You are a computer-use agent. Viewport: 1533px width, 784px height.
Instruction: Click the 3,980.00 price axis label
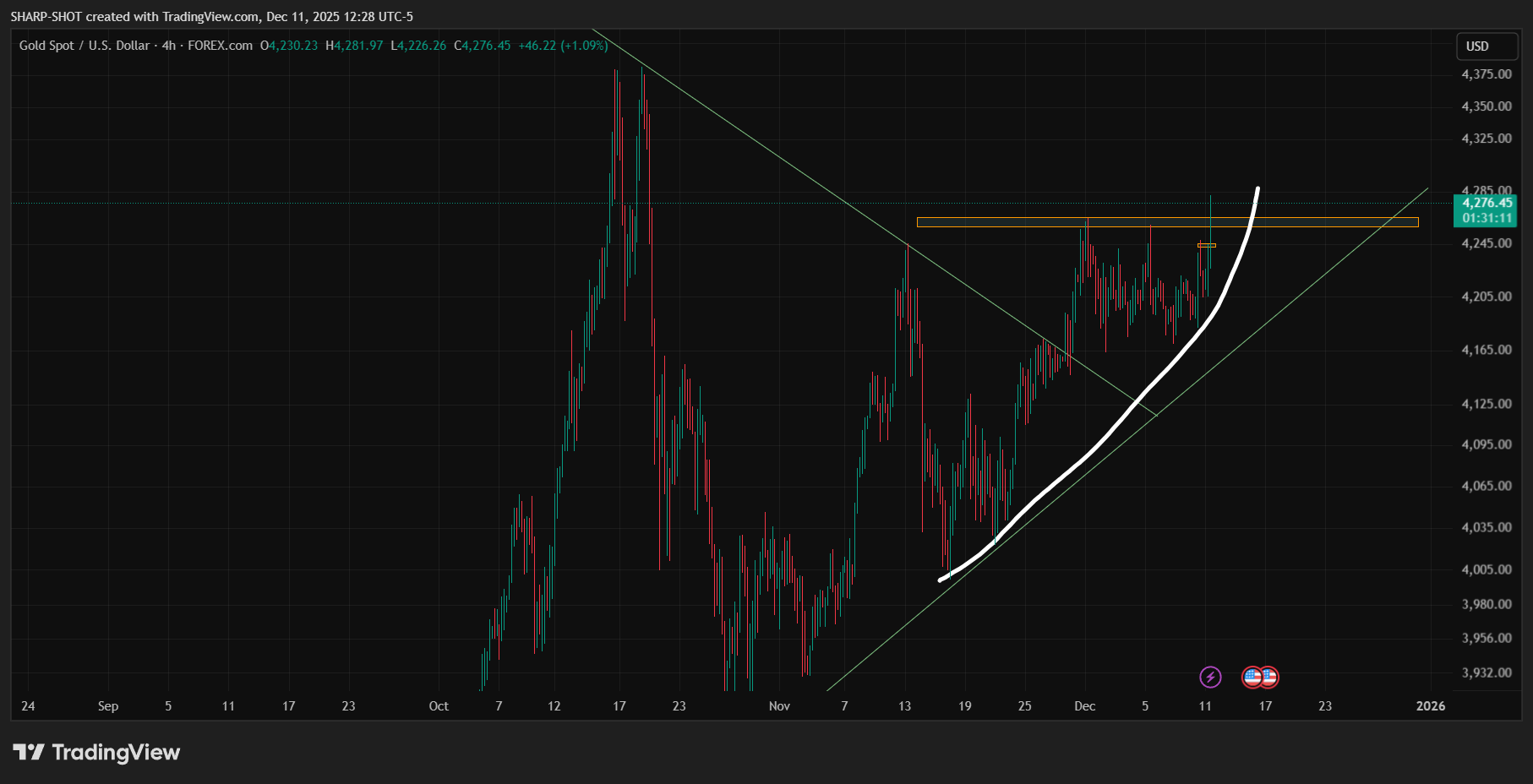(1487, 604)
